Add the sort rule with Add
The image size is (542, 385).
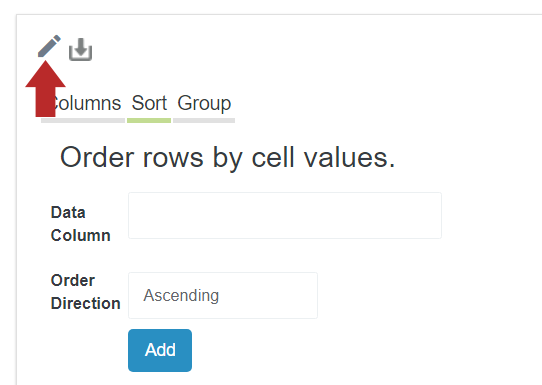(160, 350)
